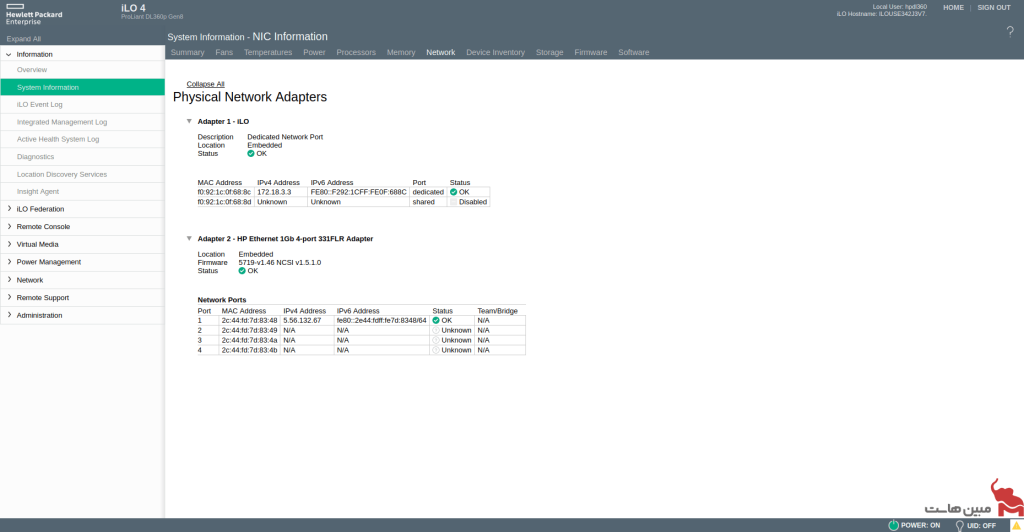The width and height of the screenshot is (1024, 532).
Task: Click the Unknown status icon for port 2c:44:fd:7d:83:4b
Action: (436, 350)
